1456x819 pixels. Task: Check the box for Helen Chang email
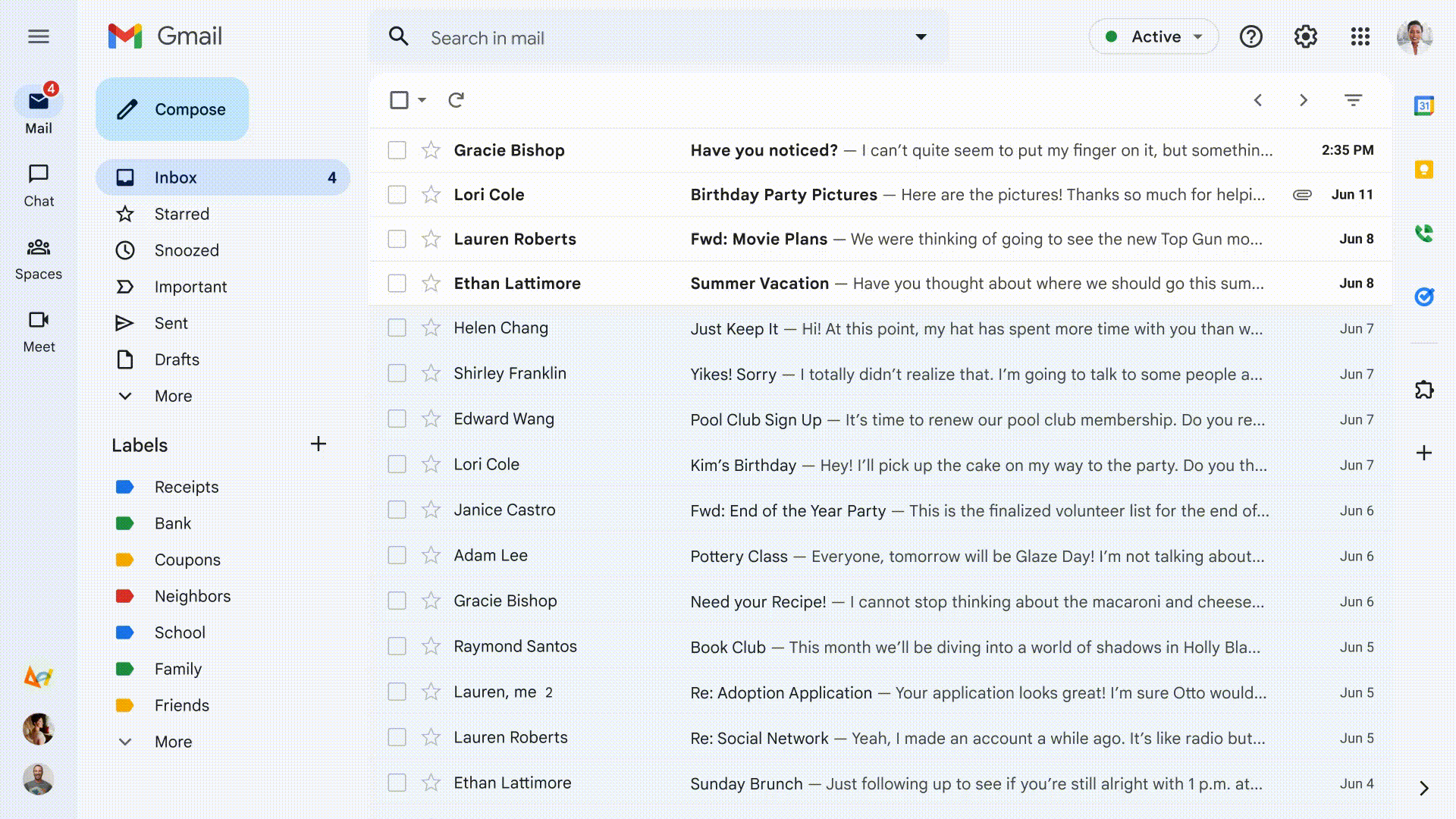pyautogui.click(x=397, y=328)
